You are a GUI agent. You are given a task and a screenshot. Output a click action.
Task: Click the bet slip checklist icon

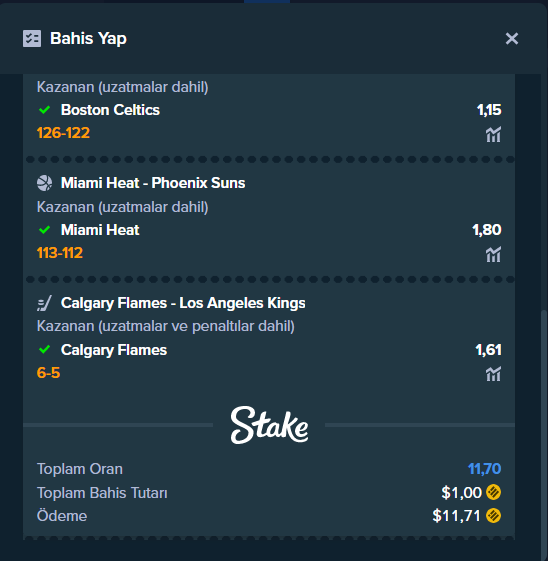tap(32, 39)
